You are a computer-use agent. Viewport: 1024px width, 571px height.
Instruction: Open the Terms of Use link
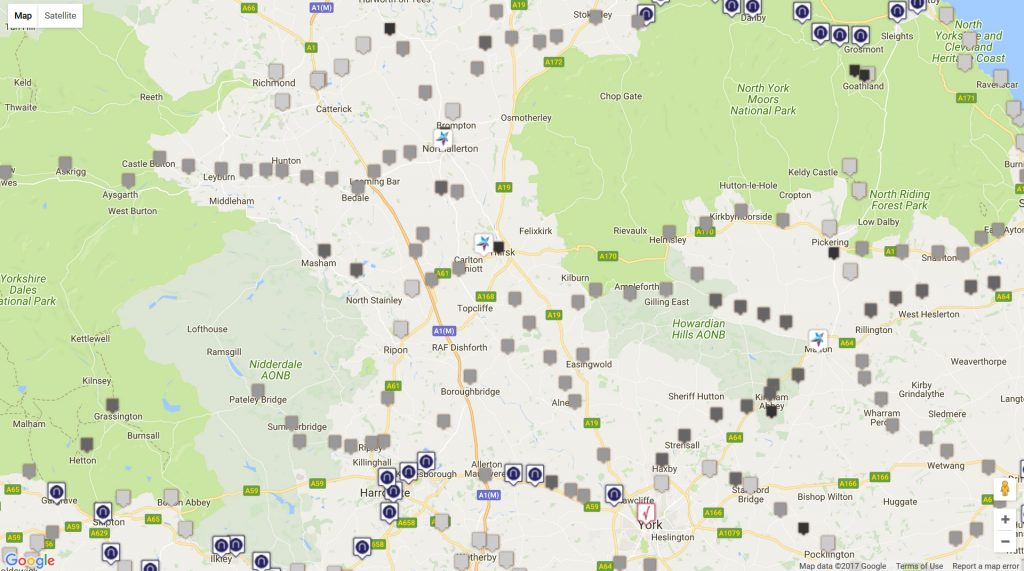point(919,566)
